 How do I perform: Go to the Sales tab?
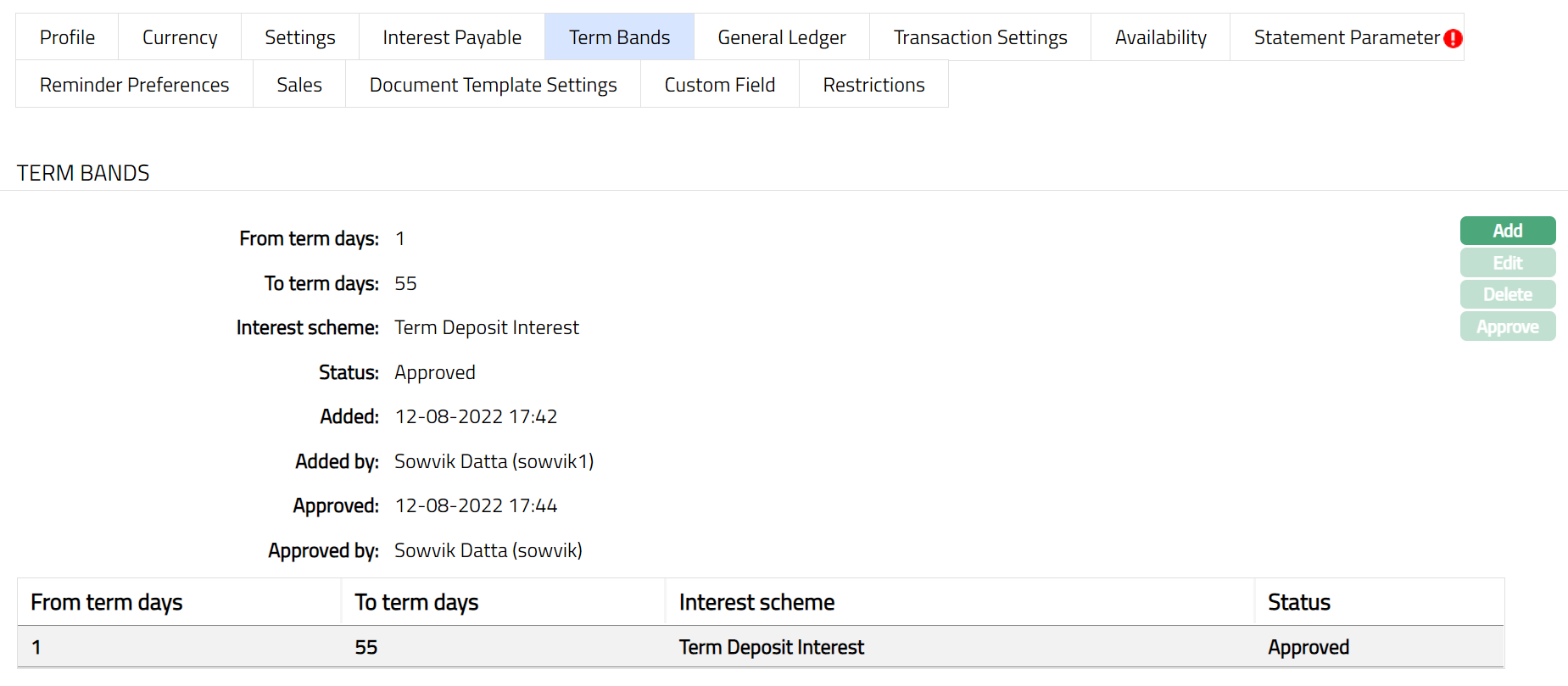point(299,85)
